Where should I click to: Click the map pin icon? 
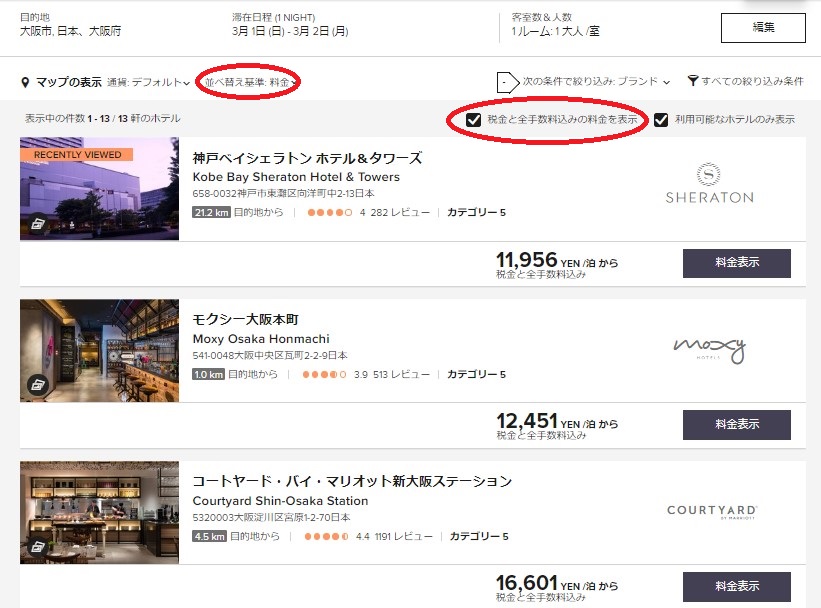pyautogui.click(x=25, y=82)
